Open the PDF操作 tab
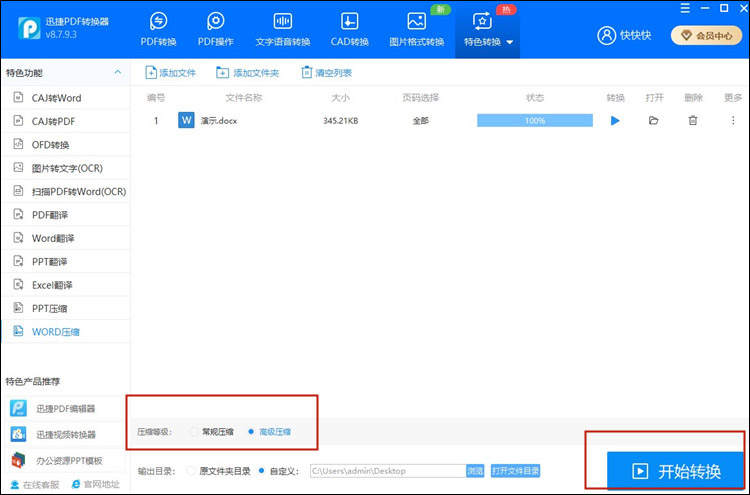The height and width of the screenshot is (495, 750). (x=216, y=30)
